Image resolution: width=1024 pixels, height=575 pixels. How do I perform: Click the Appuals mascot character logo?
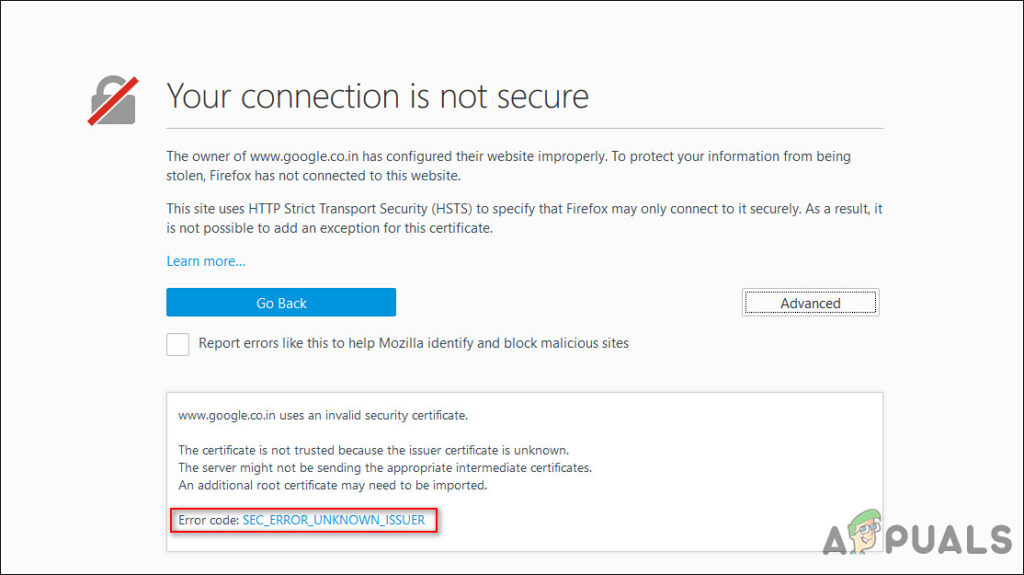pyautogui.click(x=863, y=532)
